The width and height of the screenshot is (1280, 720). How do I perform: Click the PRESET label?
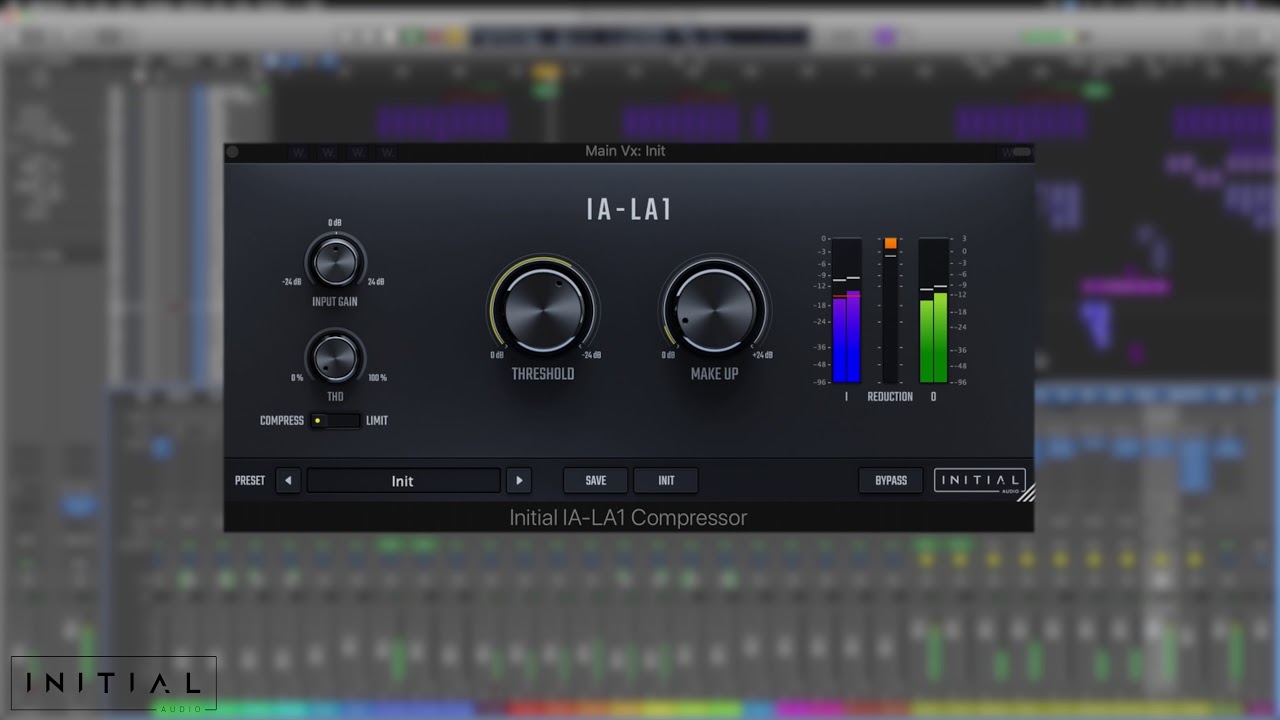[x=250, y=481]
